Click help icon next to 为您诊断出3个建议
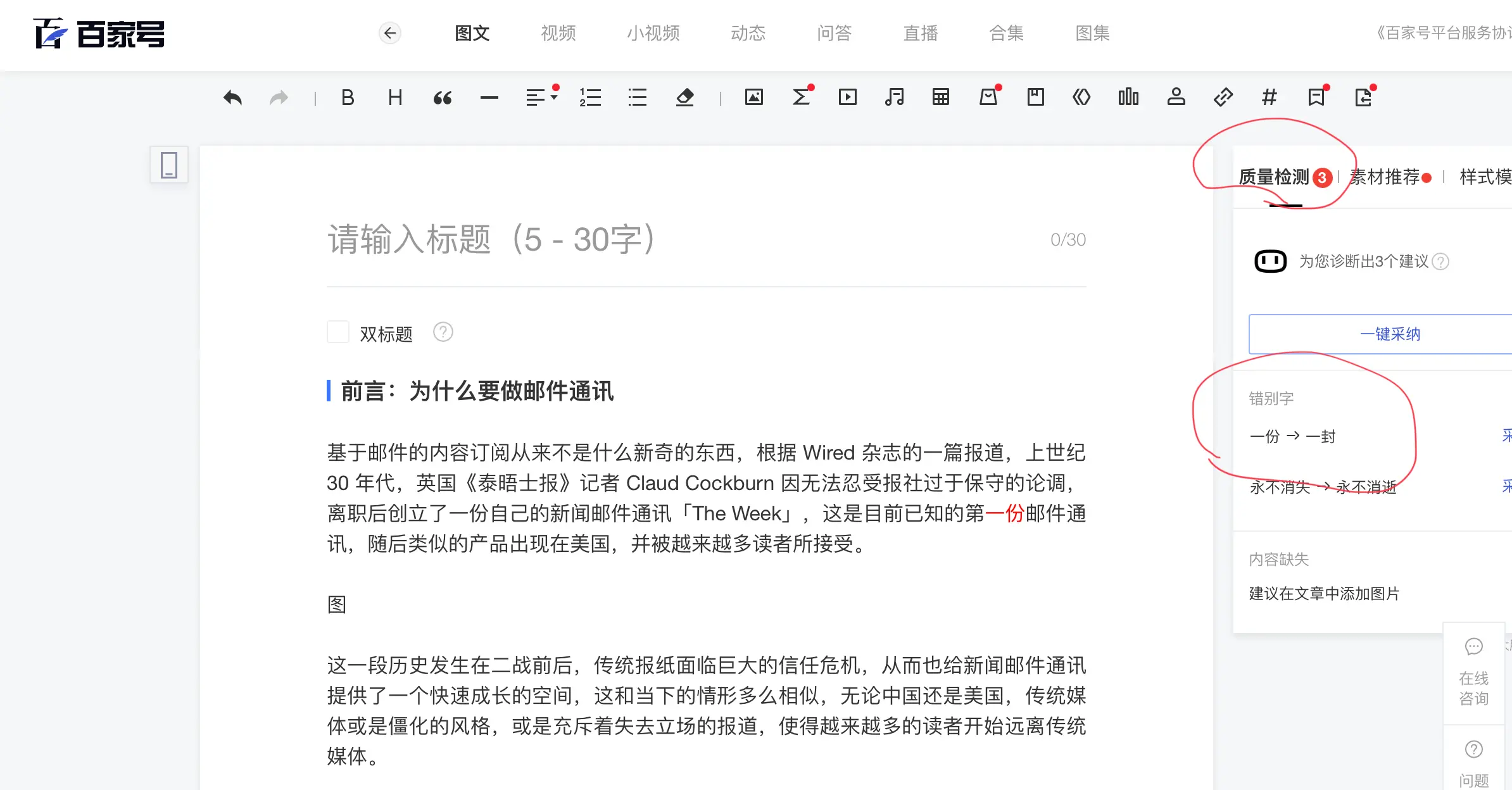 (1440, 261)
